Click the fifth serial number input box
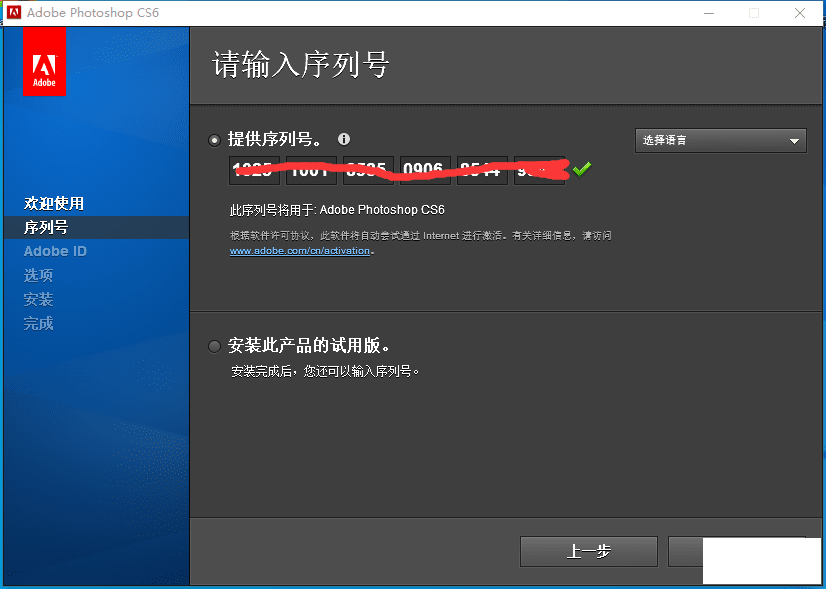Image resolution: width=826 pixels, height=589 pixels. click(482, 170)
